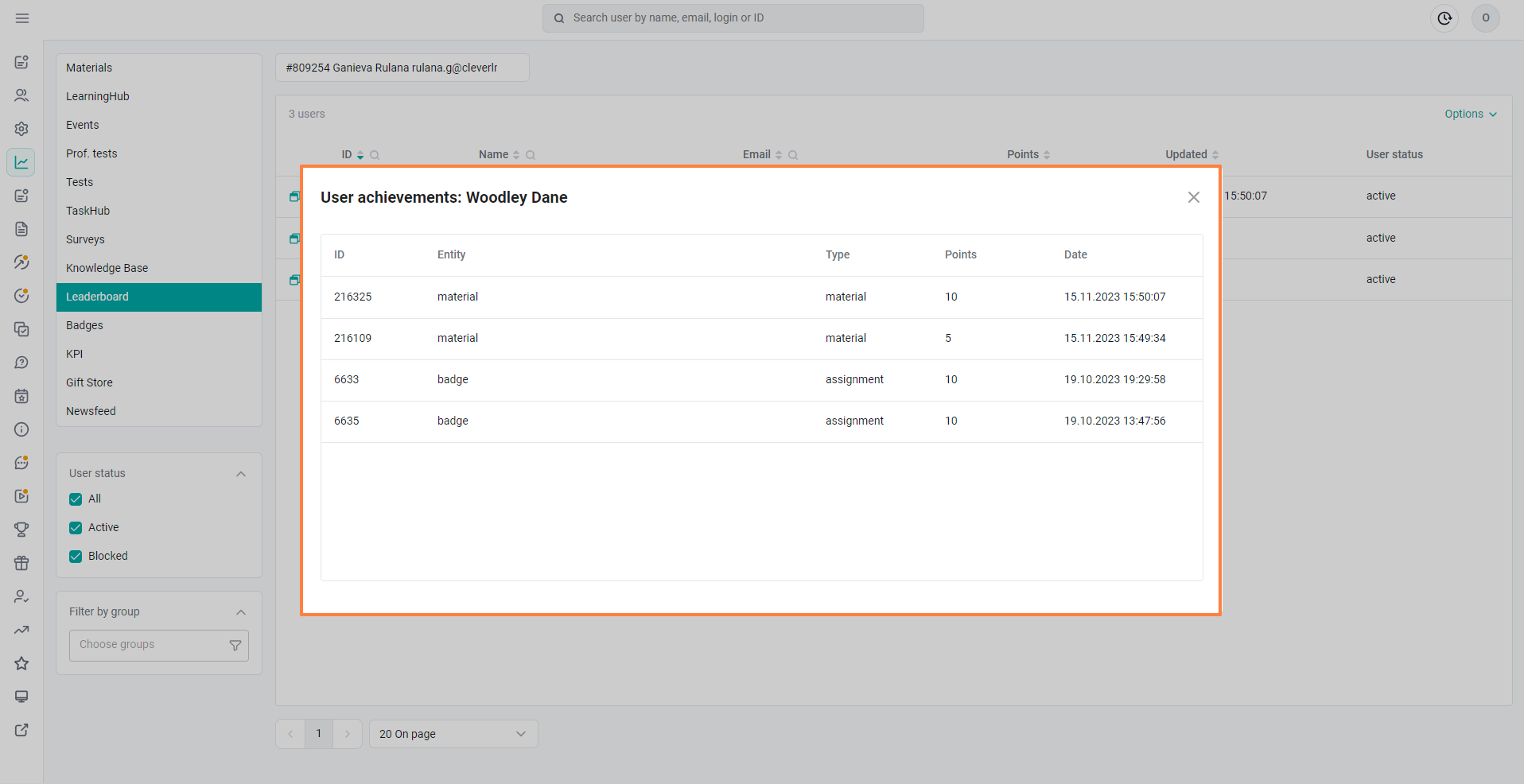Open search for Name column
This screenshot has height=784, width=1524.
coord(531,155)
